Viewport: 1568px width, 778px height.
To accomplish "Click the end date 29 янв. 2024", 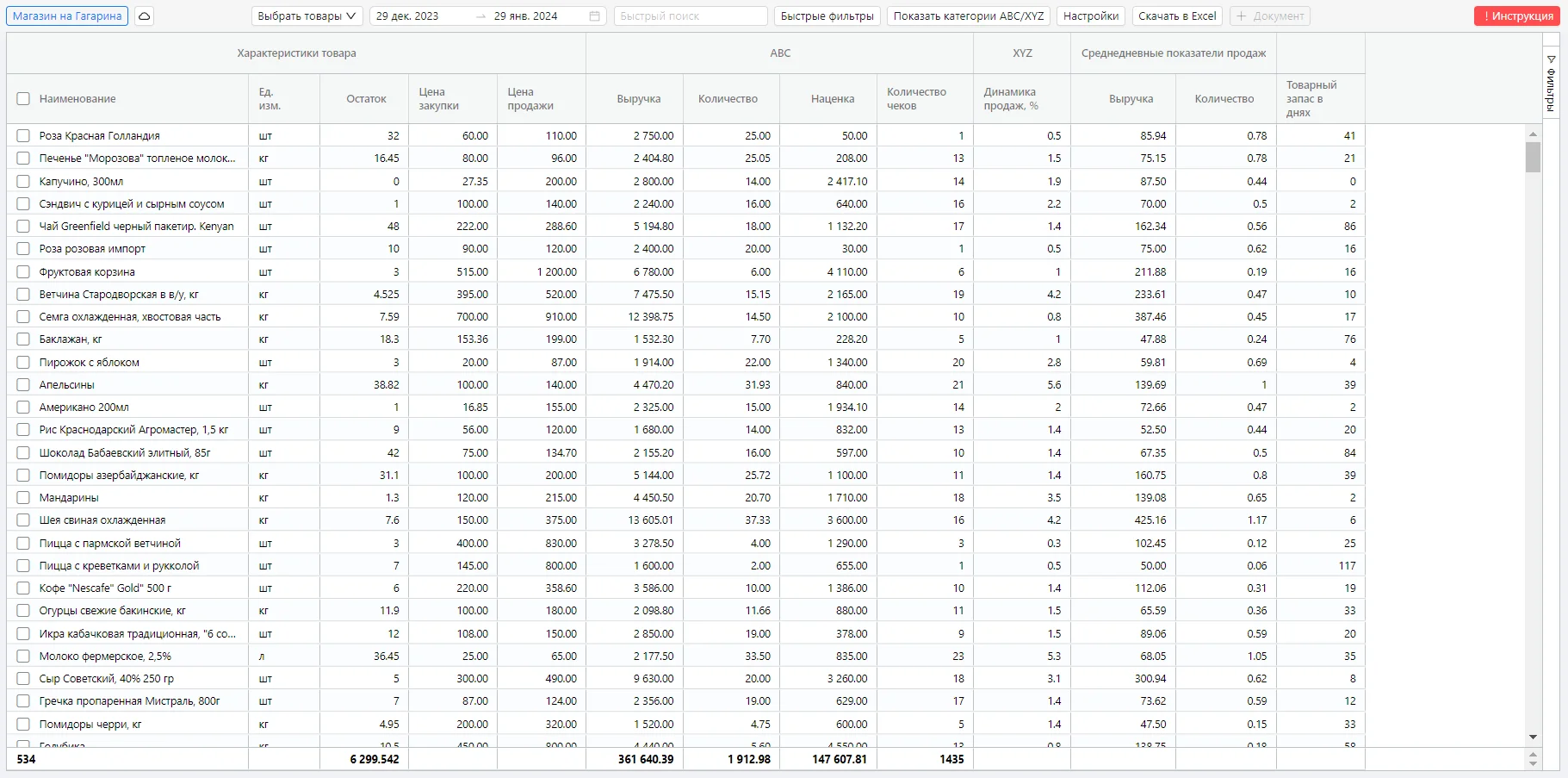I will click(x=525, y=16).
